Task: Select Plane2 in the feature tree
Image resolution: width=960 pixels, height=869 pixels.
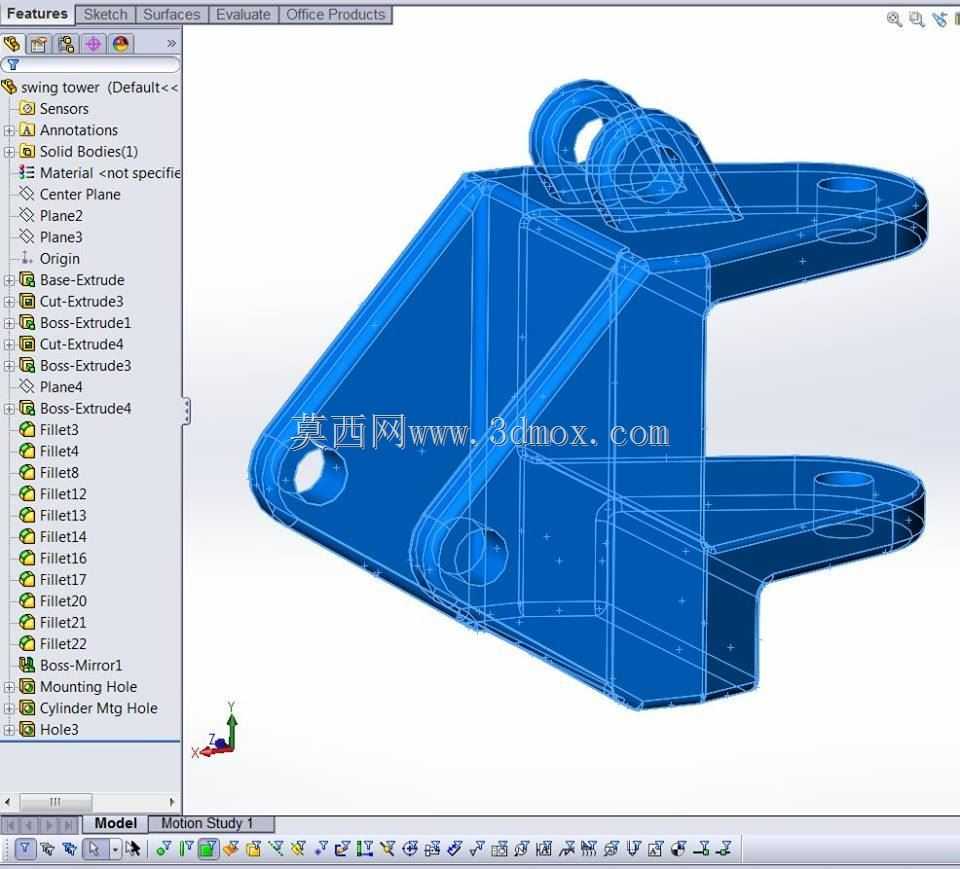Action: pyautogui.click(x=51, y=216)
